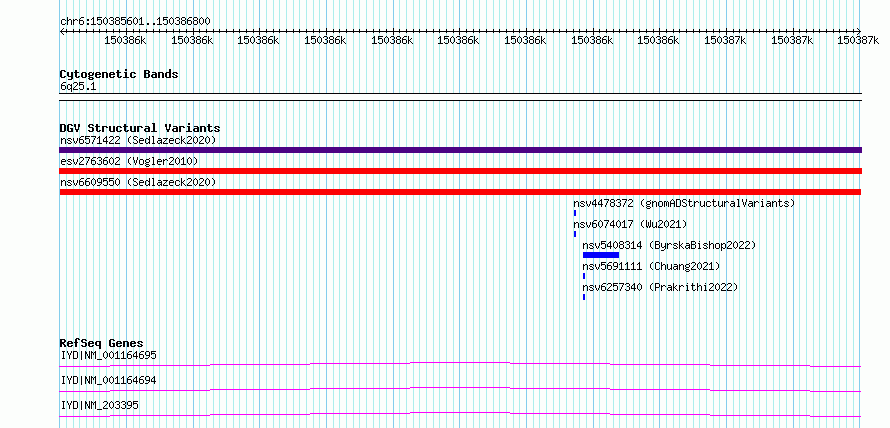
Task: Open nsv6571422 (Sedlazeck2020) label
Action: pos(138,140)
